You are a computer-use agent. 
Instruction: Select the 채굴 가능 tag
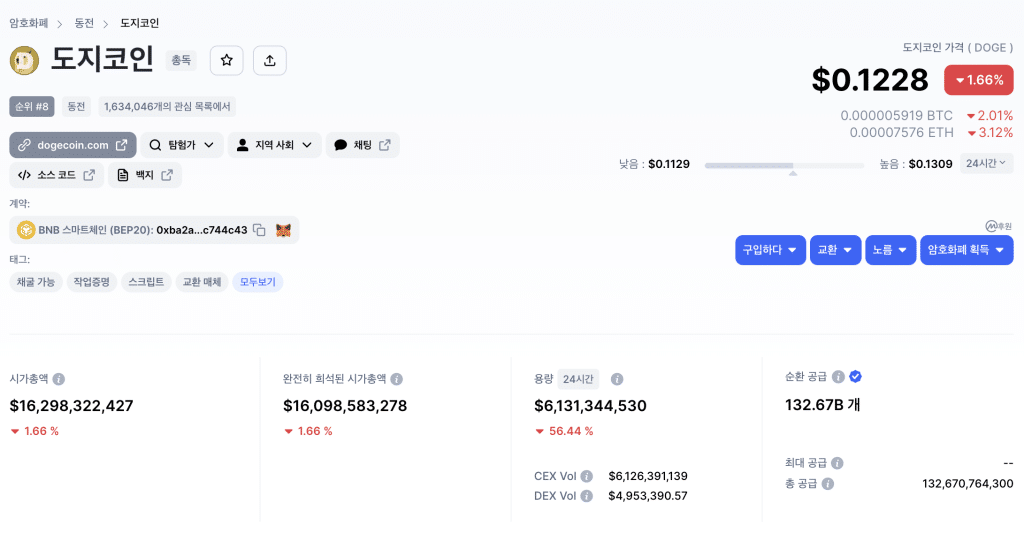[36, 282]
